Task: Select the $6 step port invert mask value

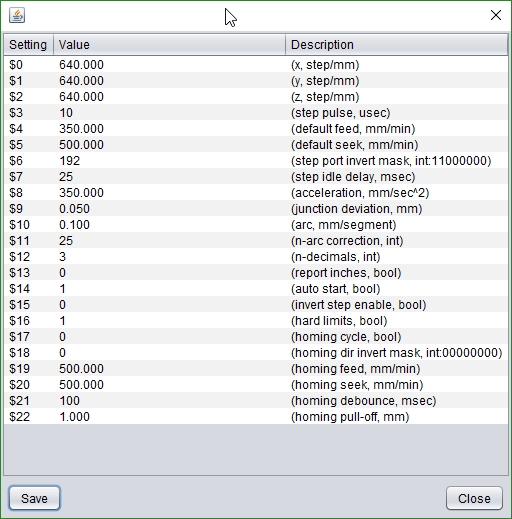Action: point(170,160)
